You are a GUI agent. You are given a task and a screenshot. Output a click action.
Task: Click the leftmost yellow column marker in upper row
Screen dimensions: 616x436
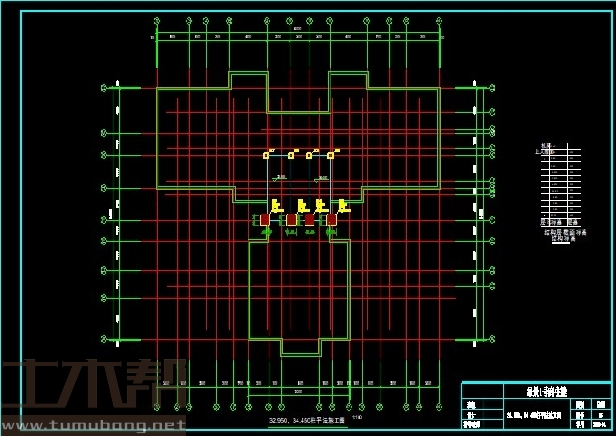[x=266, y=155]
